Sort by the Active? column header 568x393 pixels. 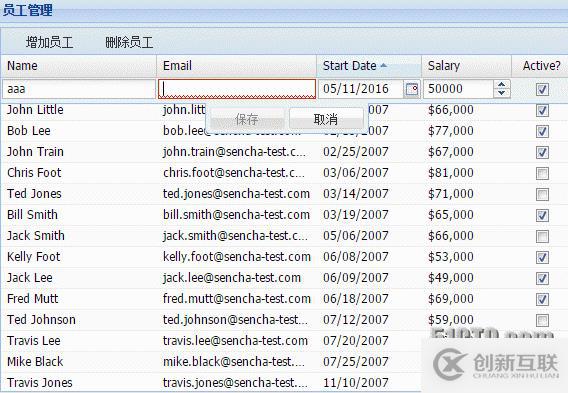[540, 66]
